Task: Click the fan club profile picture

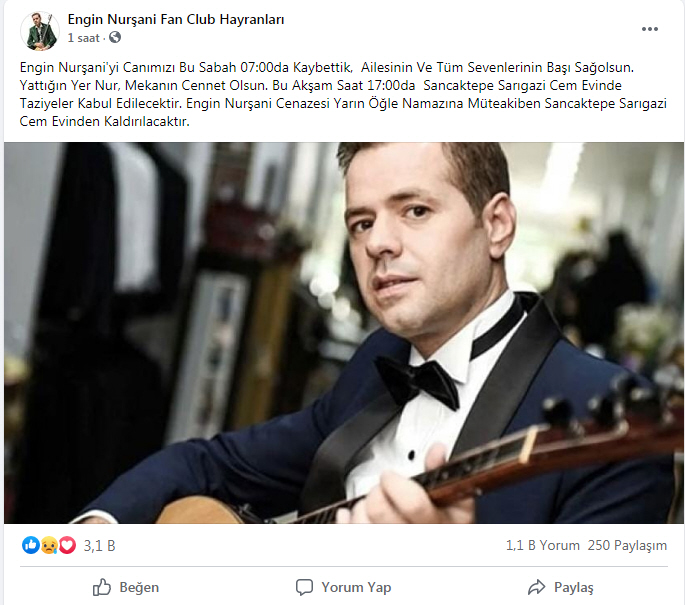Action: (x=40, y=31)
